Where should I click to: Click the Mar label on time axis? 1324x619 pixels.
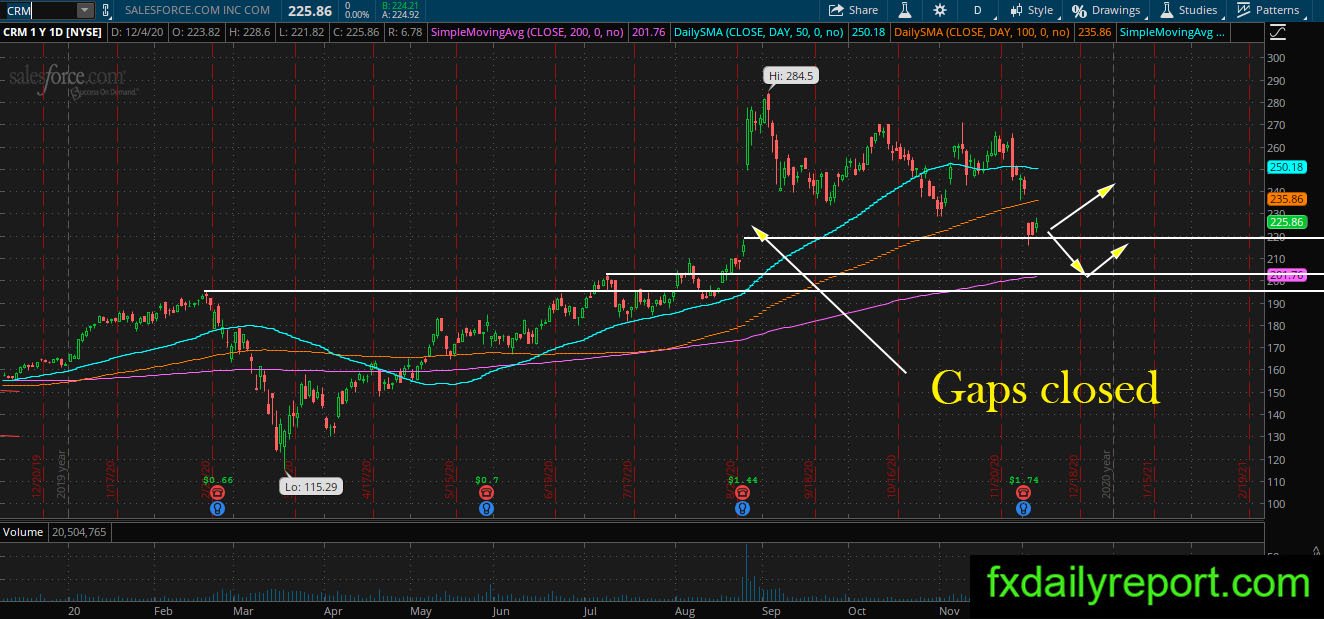click(244, 610)
